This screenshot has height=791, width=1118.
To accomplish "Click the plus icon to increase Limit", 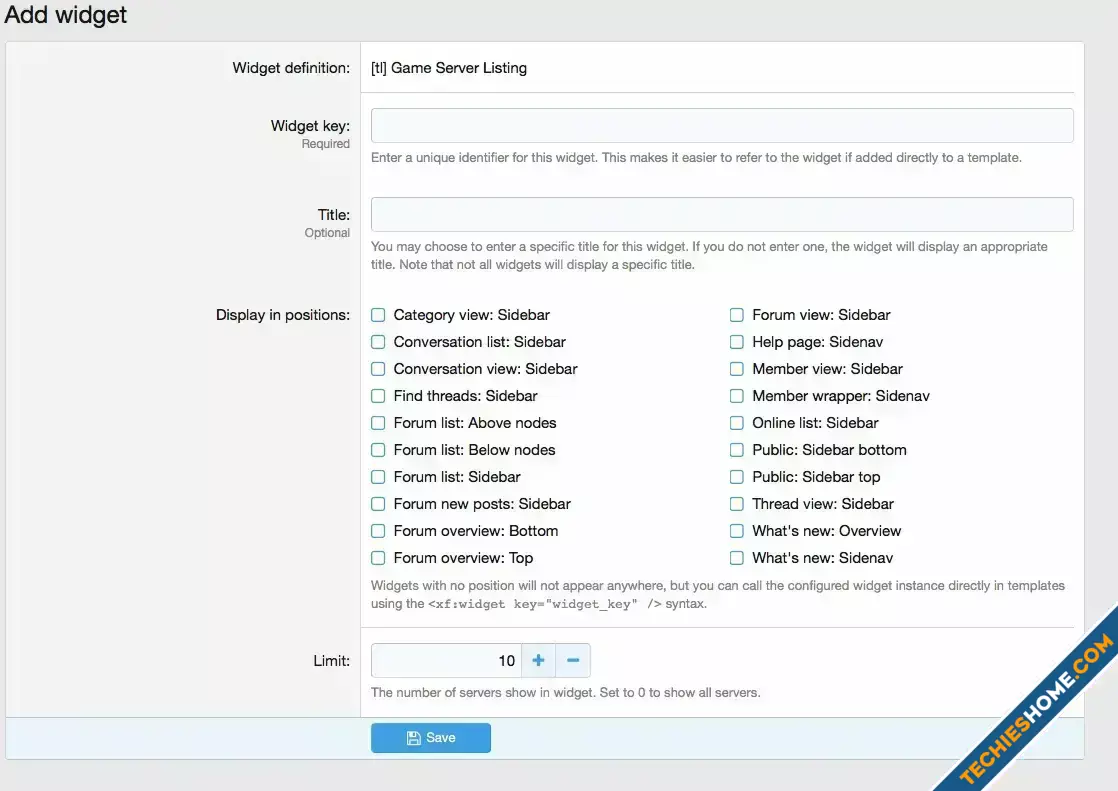I will click(x=538, y=660).
